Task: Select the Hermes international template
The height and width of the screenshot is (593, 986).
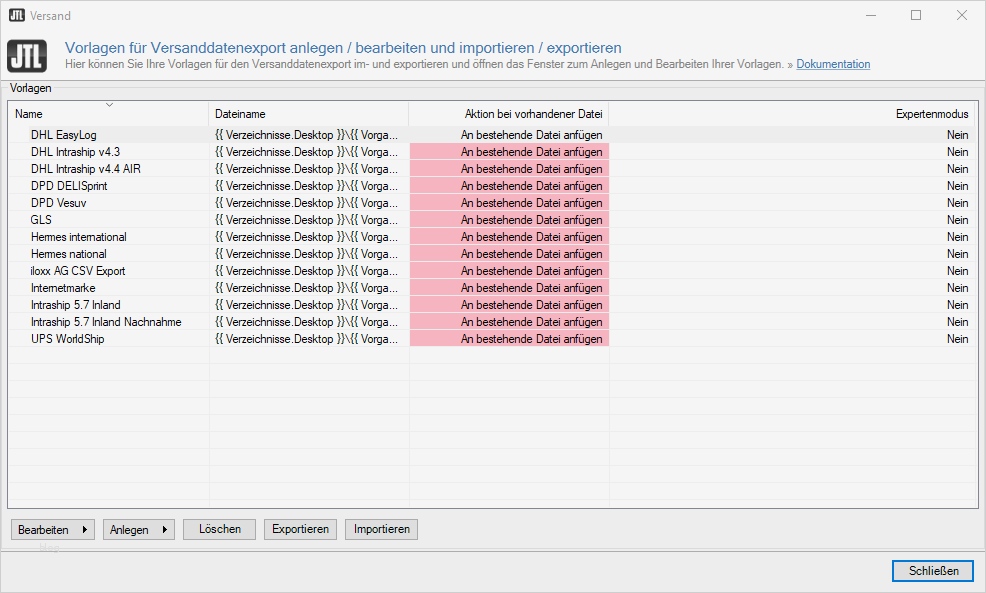Action: (492, 236)
